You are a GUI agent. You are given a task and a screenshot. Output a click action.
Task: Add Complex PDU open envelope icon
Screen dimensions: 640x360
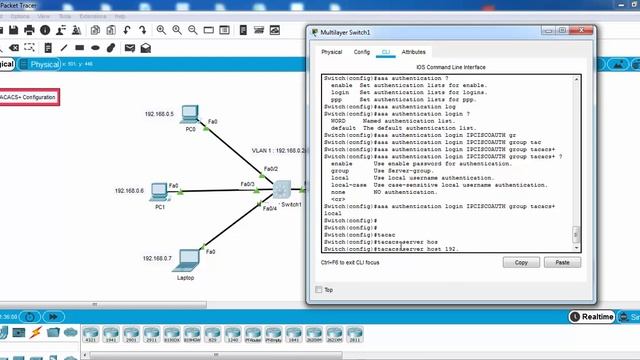146,48
